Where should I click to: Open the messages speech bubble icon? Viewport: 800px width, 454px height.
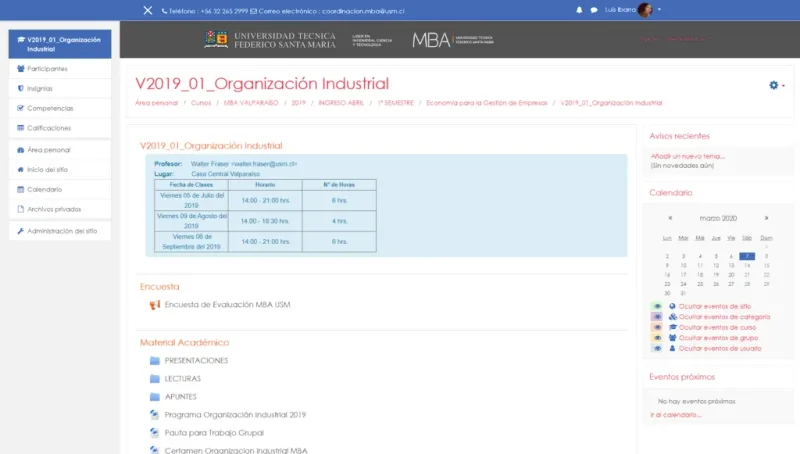tap(594, 10)
